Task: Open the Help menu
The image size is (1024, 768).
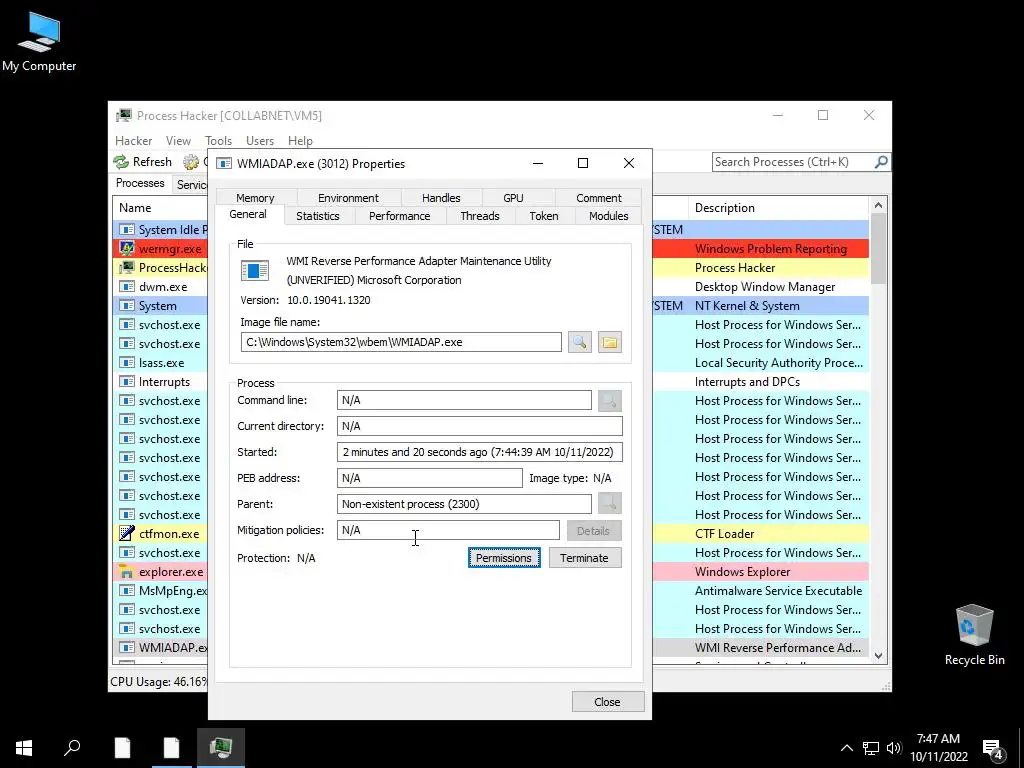Action: coord(300,141)
